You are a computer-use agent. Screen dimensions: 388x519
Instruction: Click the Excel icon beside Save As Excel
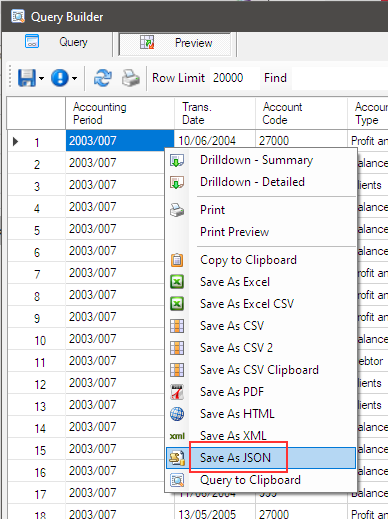[177, 282]
